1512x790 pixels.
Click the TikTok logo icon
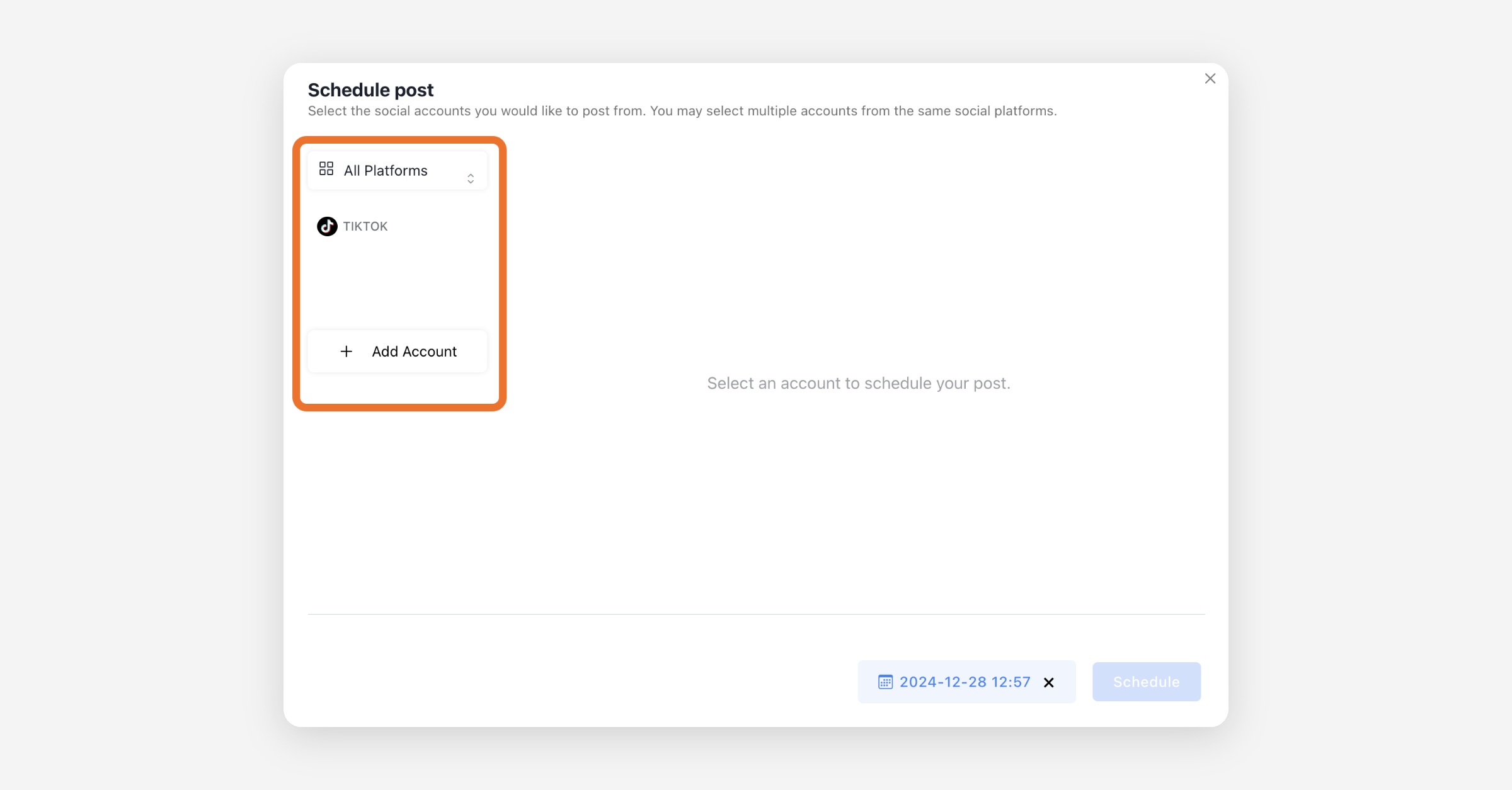pos(327,226)
